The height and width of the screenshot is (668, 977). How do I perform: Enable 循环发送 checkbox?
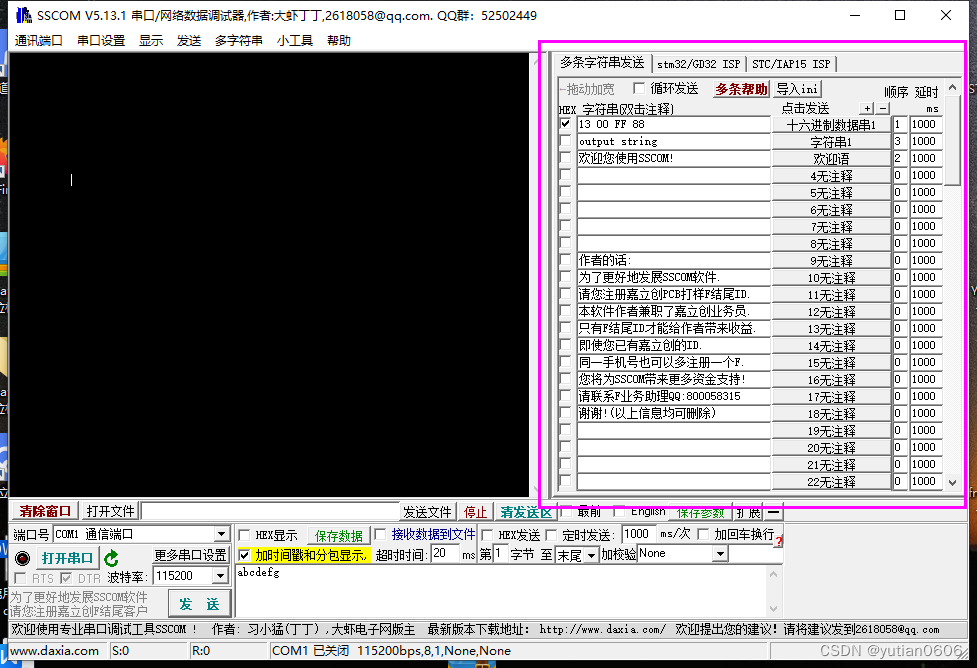click(x=639, y=88)
